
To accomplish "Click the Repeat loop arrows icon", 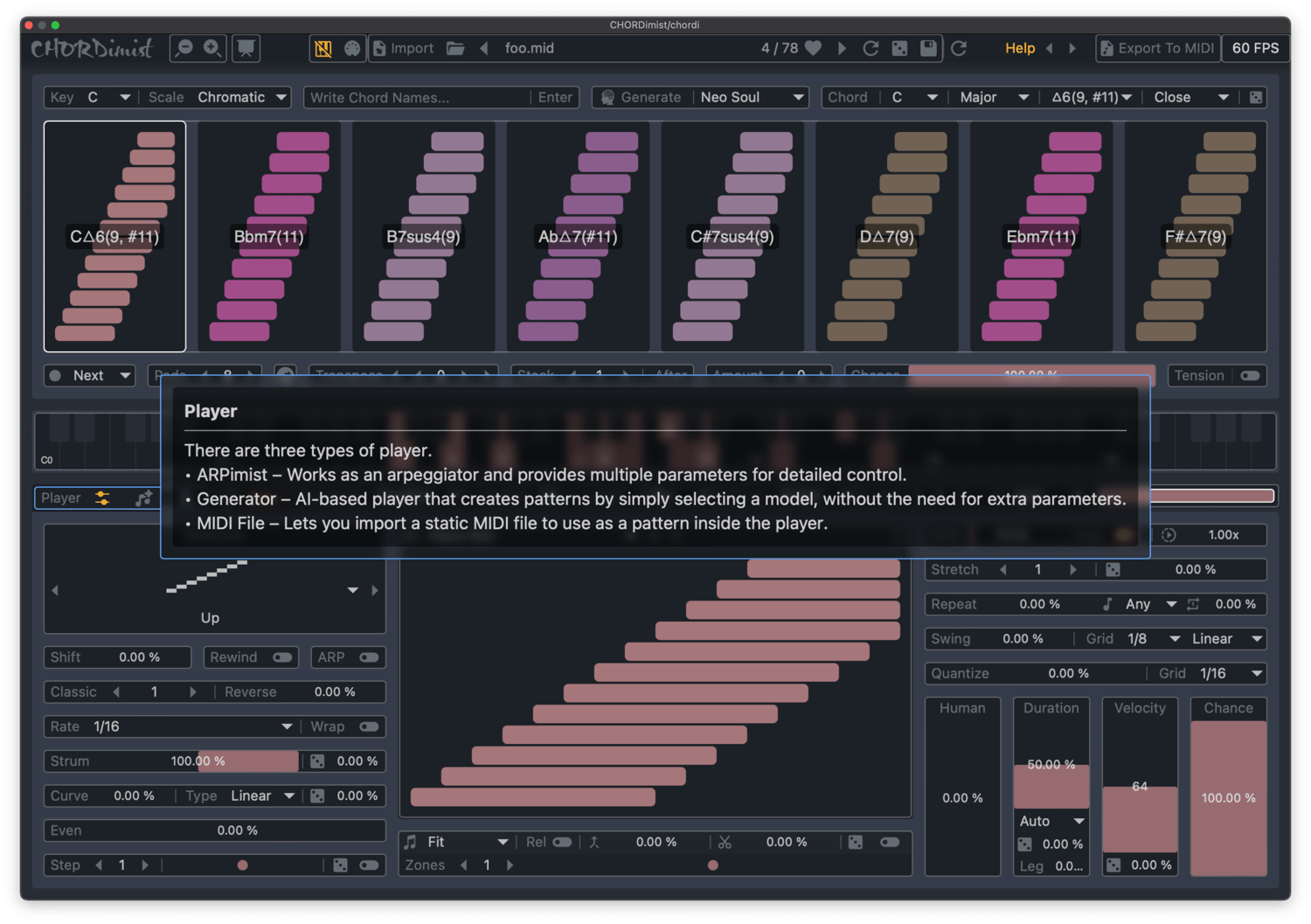I will (1193, 604).
